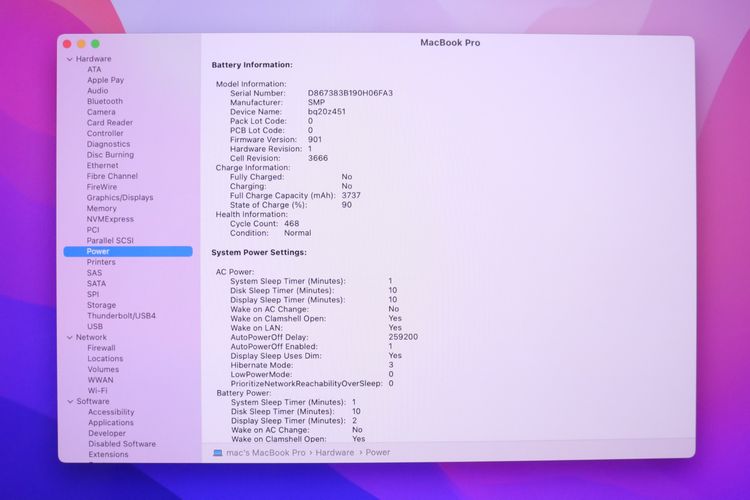The height and width of the screenshot is (500, 750).
Task: Open Parallel SCSI entry
Action: coord(110,241)
